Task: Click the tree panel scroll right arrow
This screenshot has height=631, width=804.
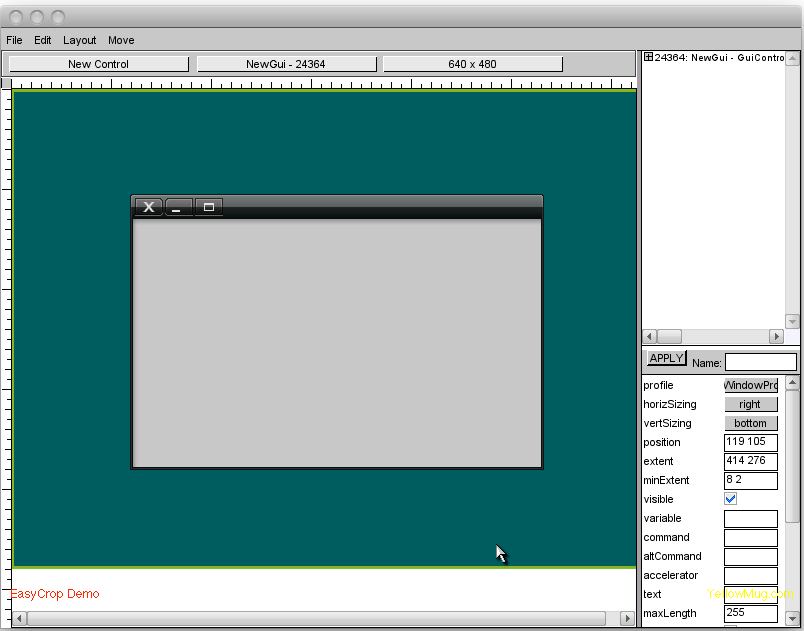Action: (x=775, y=337)
